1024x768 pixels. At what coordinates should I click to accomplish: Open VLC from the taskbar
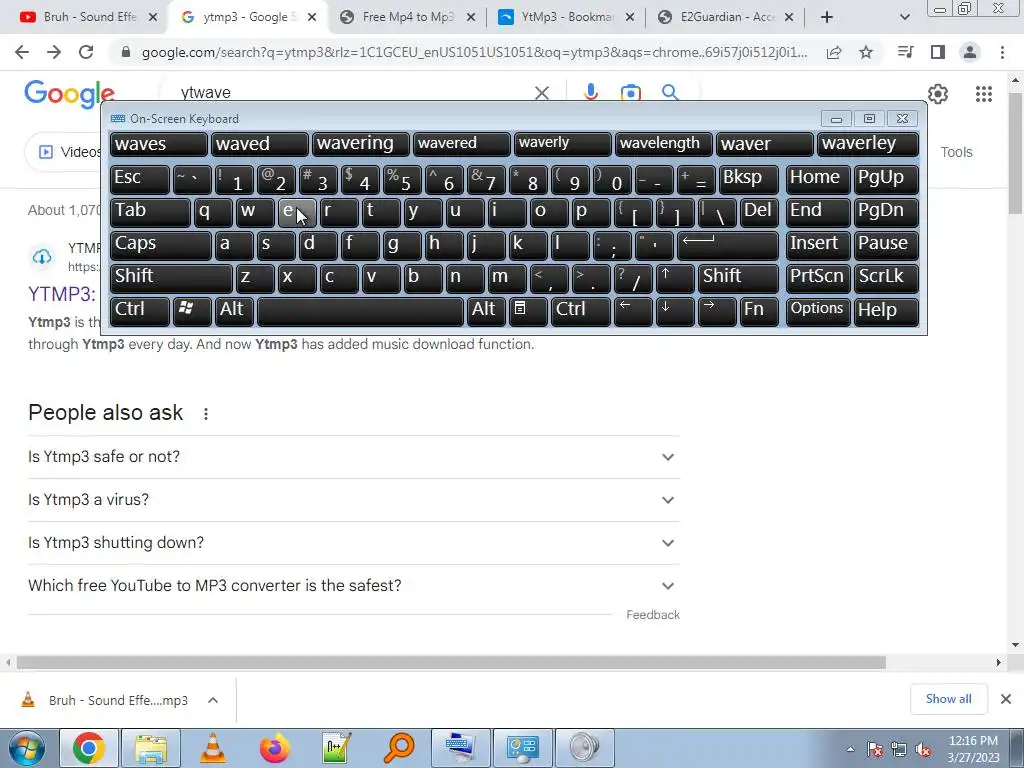point(213,748)
